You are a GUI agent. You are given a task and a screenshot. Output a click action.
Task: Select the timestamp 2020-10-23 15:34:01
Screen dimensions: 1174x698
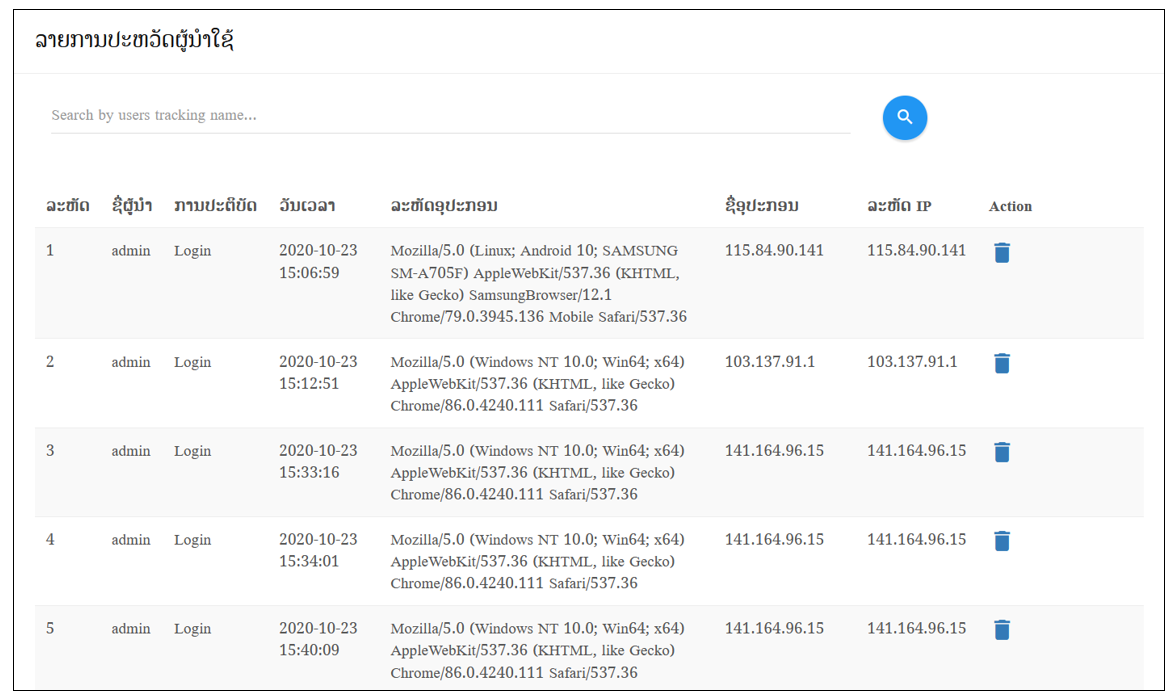[318, 550]
